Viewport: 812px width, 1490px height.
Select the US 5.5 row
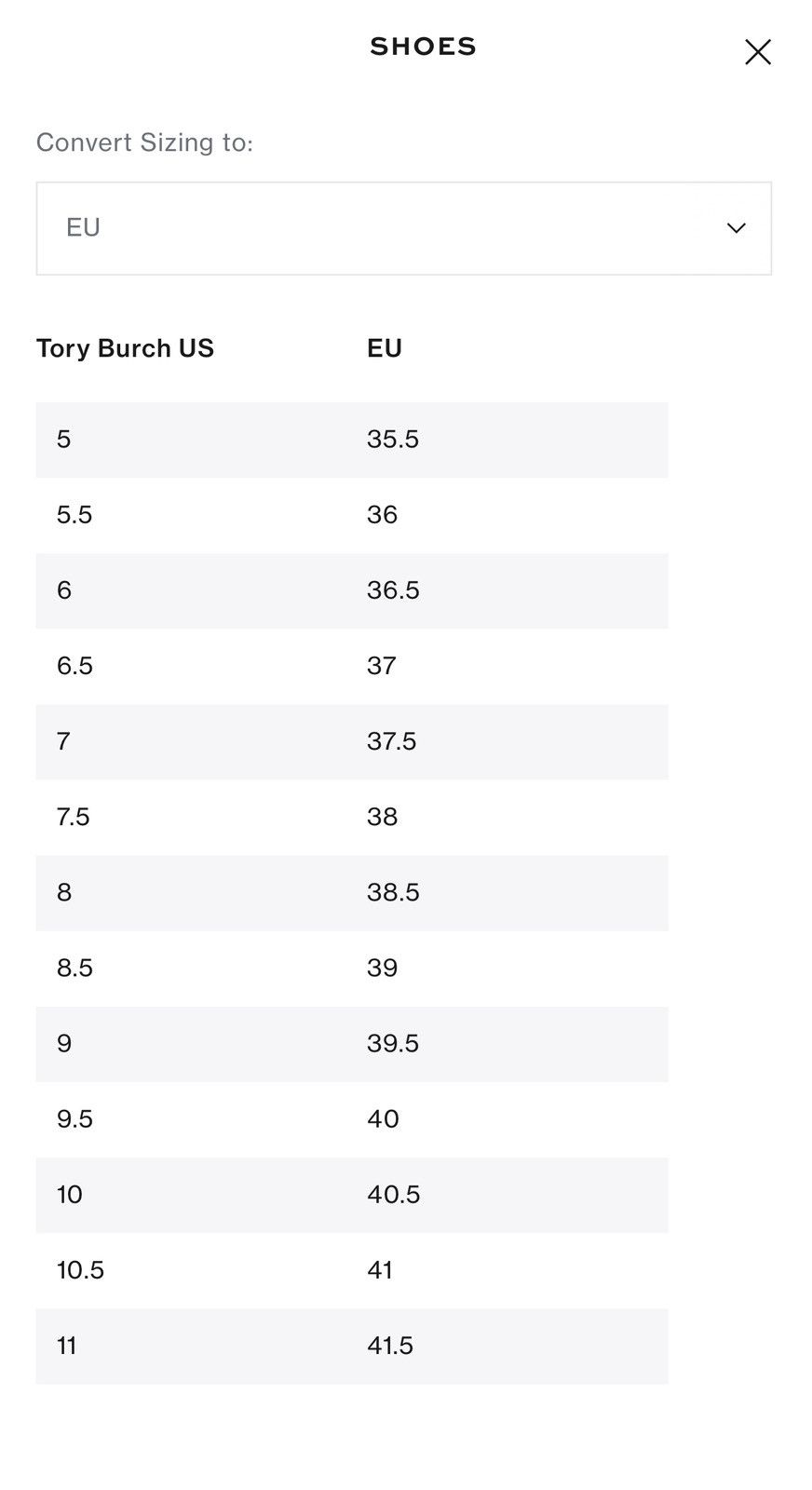pos(352,515)
